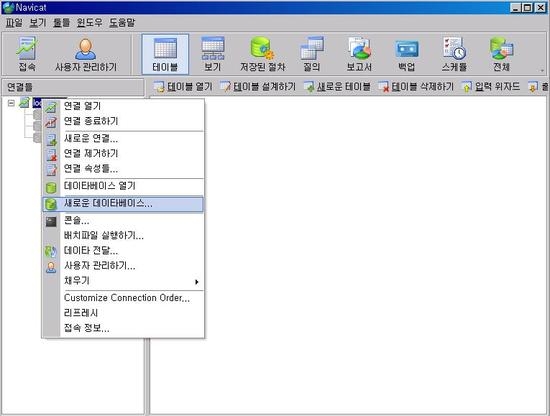This screenshot has height=416, width=550.
Task: Click the 테이블 삭제하기 button
Action: pos(415,86)
